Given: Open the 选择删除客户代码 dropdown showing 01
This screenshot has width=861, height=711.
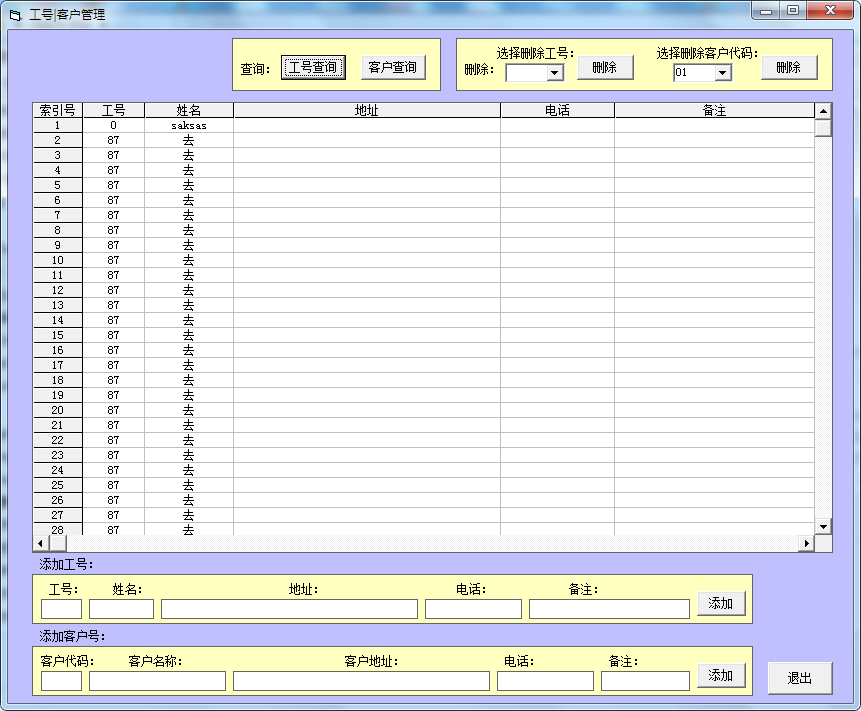Looking at the screenshot, I should [723, 72].
